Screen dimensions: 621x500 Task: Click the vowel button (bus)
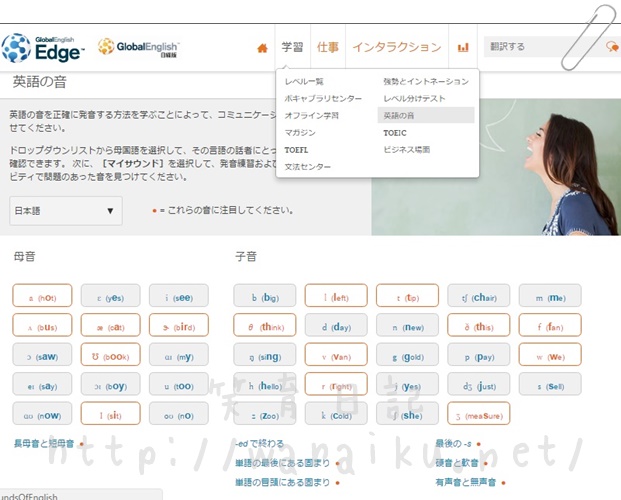click(x=42, y=325)
